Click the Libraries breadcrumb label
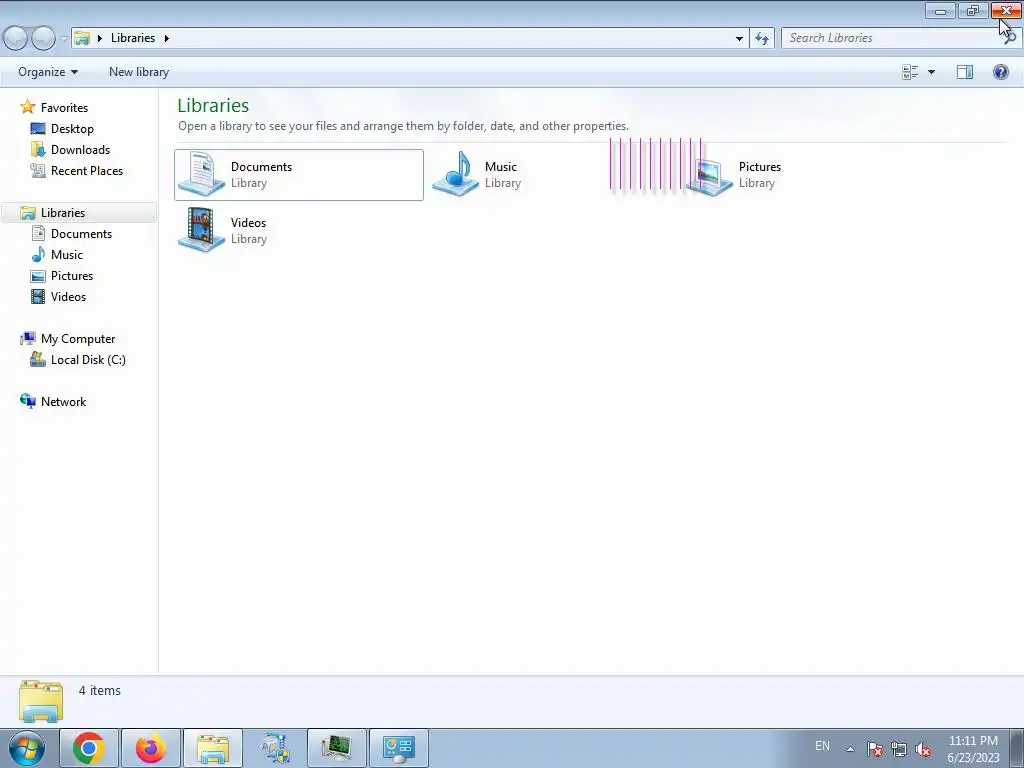 [133, 38]
